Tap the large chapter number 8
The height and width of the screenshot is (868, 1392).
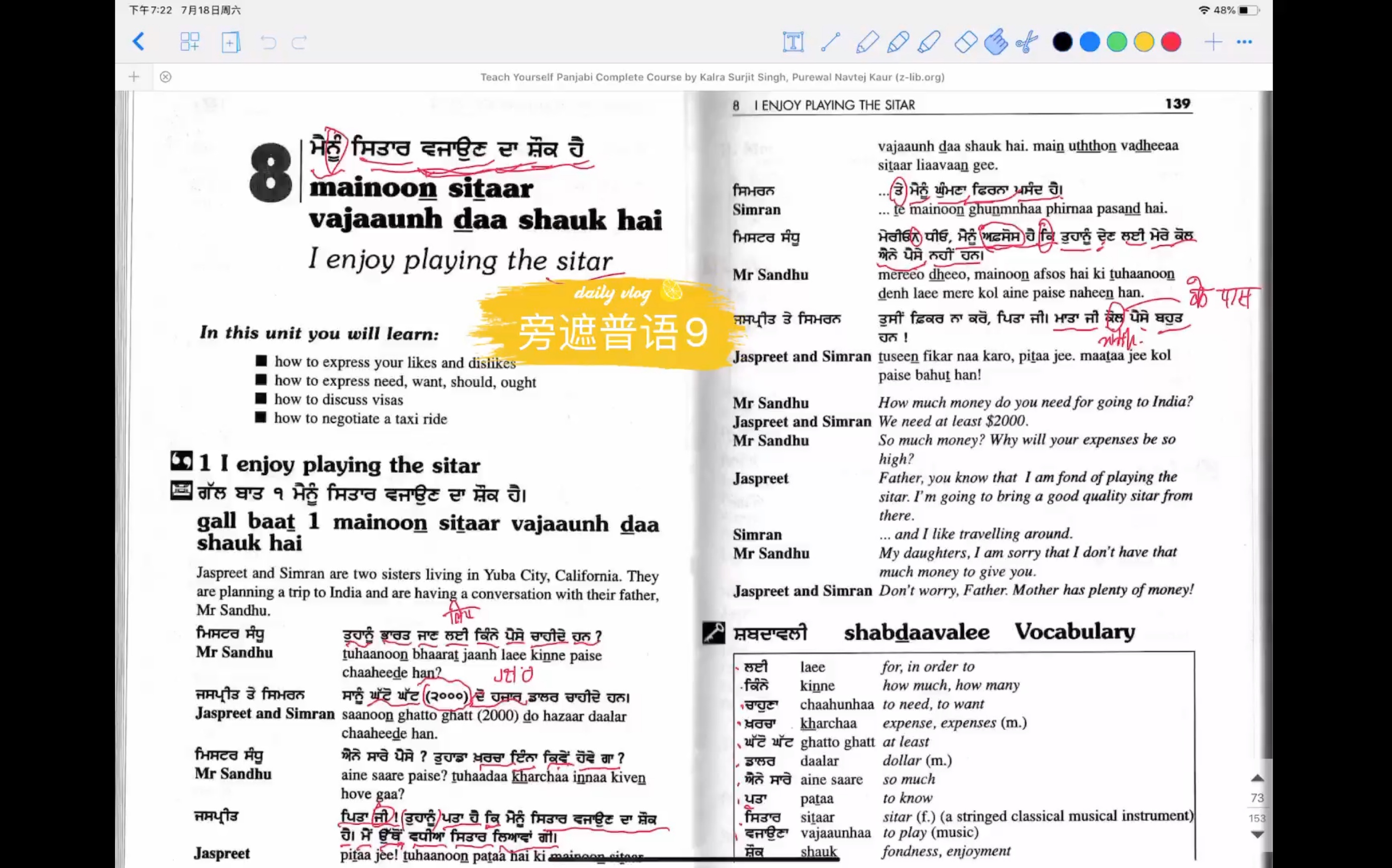[270, 172]
